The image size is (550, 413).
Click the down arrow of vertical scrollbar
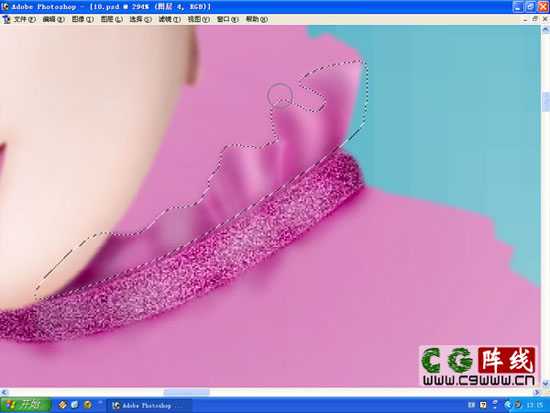point(545,383)
